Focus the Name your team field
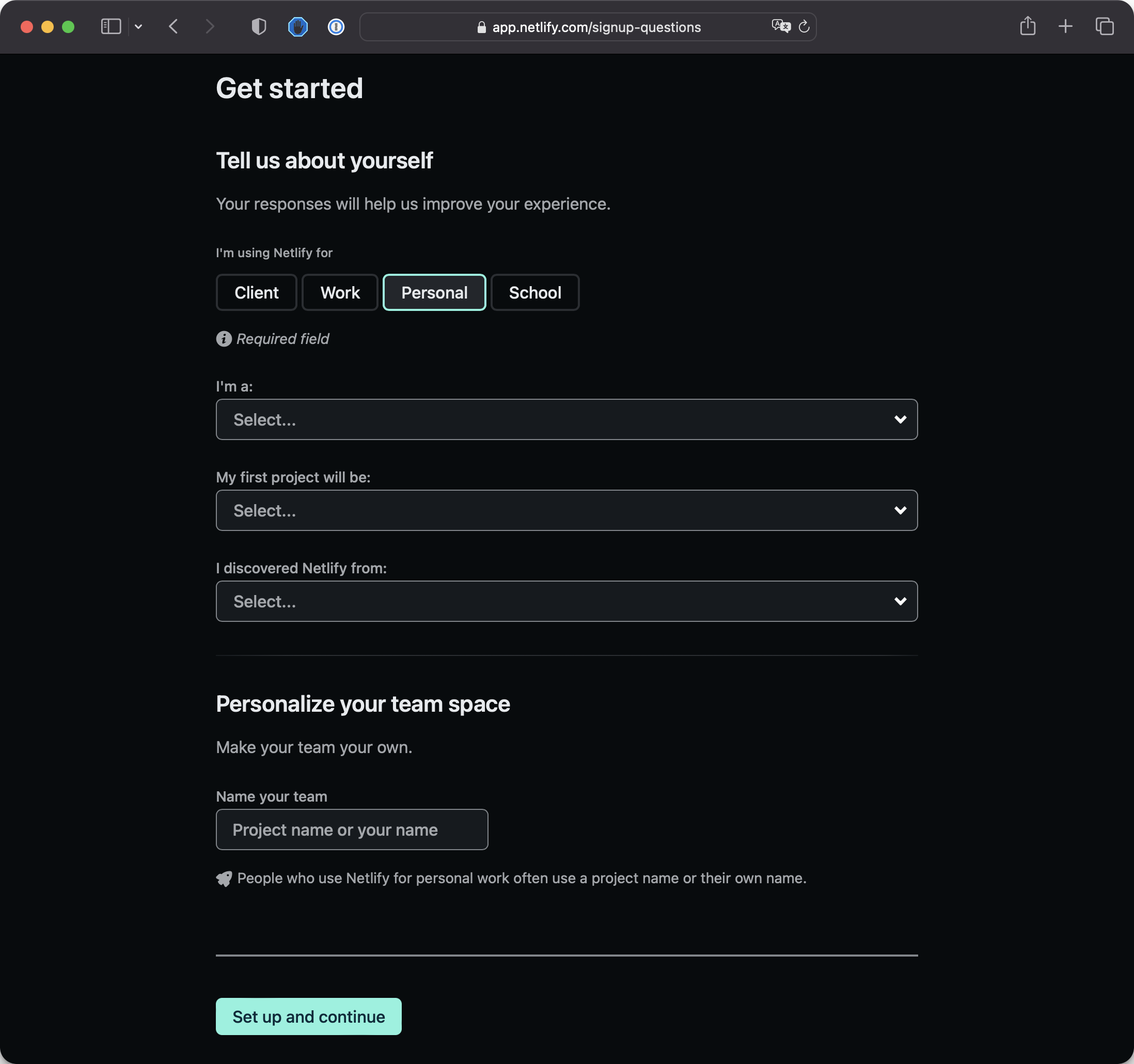 pyautogui.click(x=352, y=830)
